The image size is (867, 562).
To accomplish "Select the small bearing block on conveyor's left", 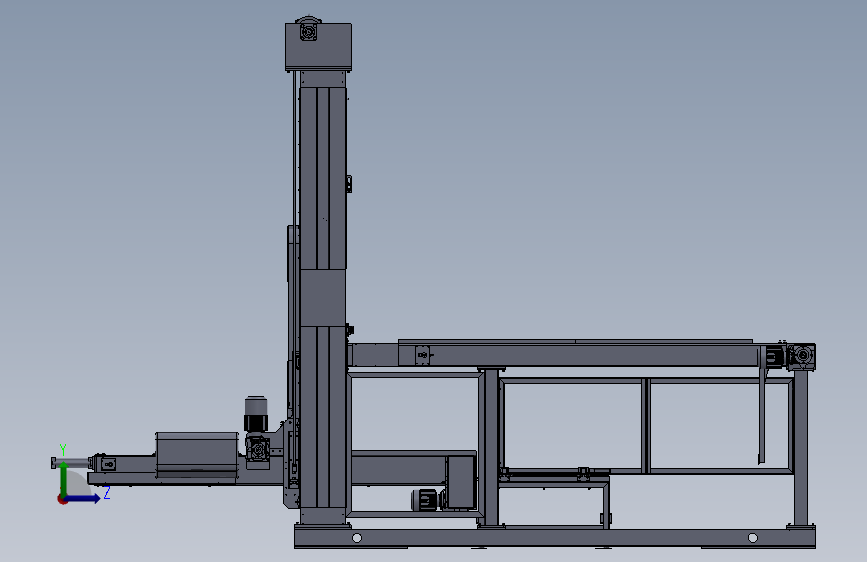I will tap(422, 355).
